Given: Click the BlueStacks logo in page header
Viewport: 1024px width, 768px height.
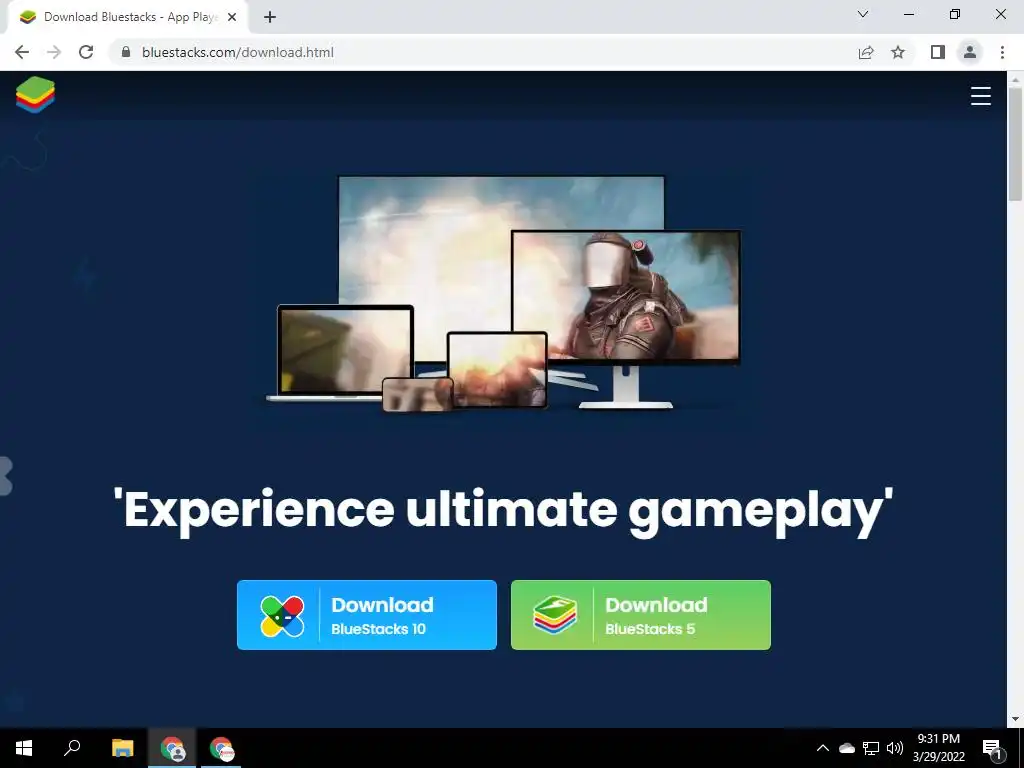Looking at the screenshot, I should pyautogui.click(x=35, y=95).
